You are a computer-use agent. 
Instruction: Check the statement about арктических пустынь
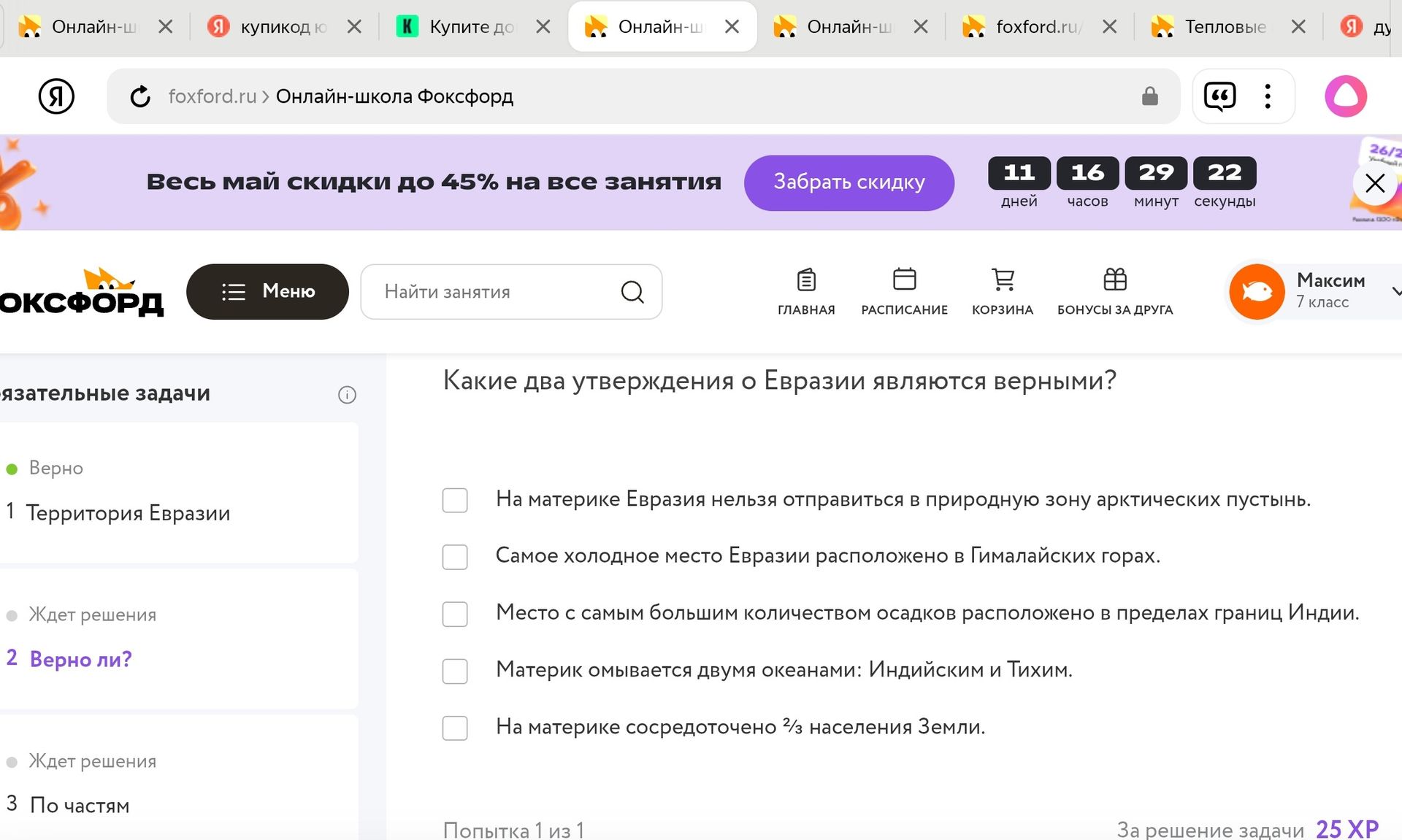click(x=455, y=500)
